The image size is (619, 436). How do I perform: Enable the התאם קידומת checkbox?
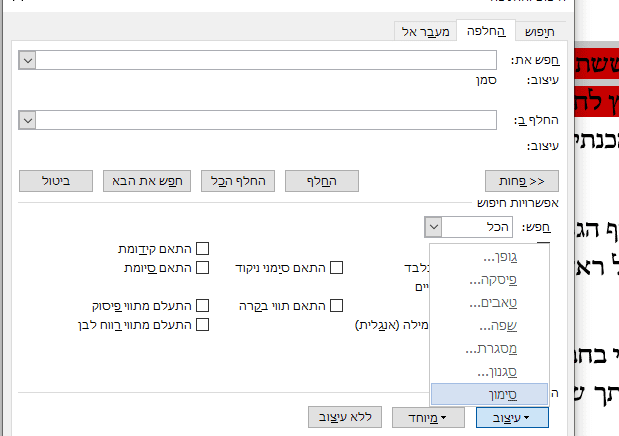(202, 248)
